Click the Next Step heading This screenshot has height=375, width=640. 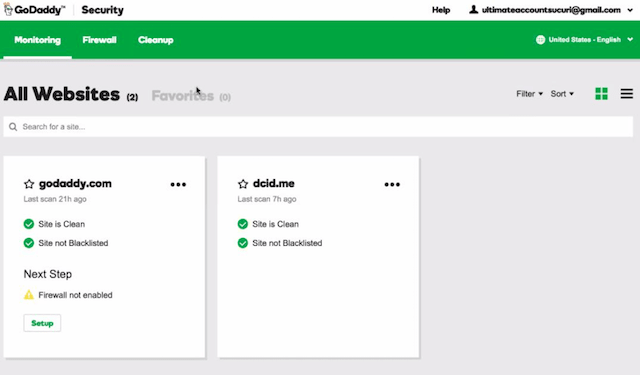pyautogui.click(x=48, y=274)
